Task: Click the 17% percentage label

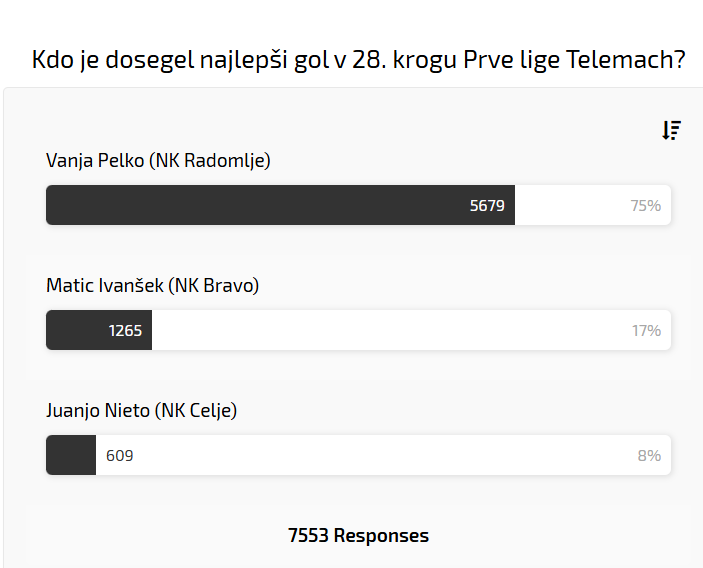Action: (x=646, y=330)
